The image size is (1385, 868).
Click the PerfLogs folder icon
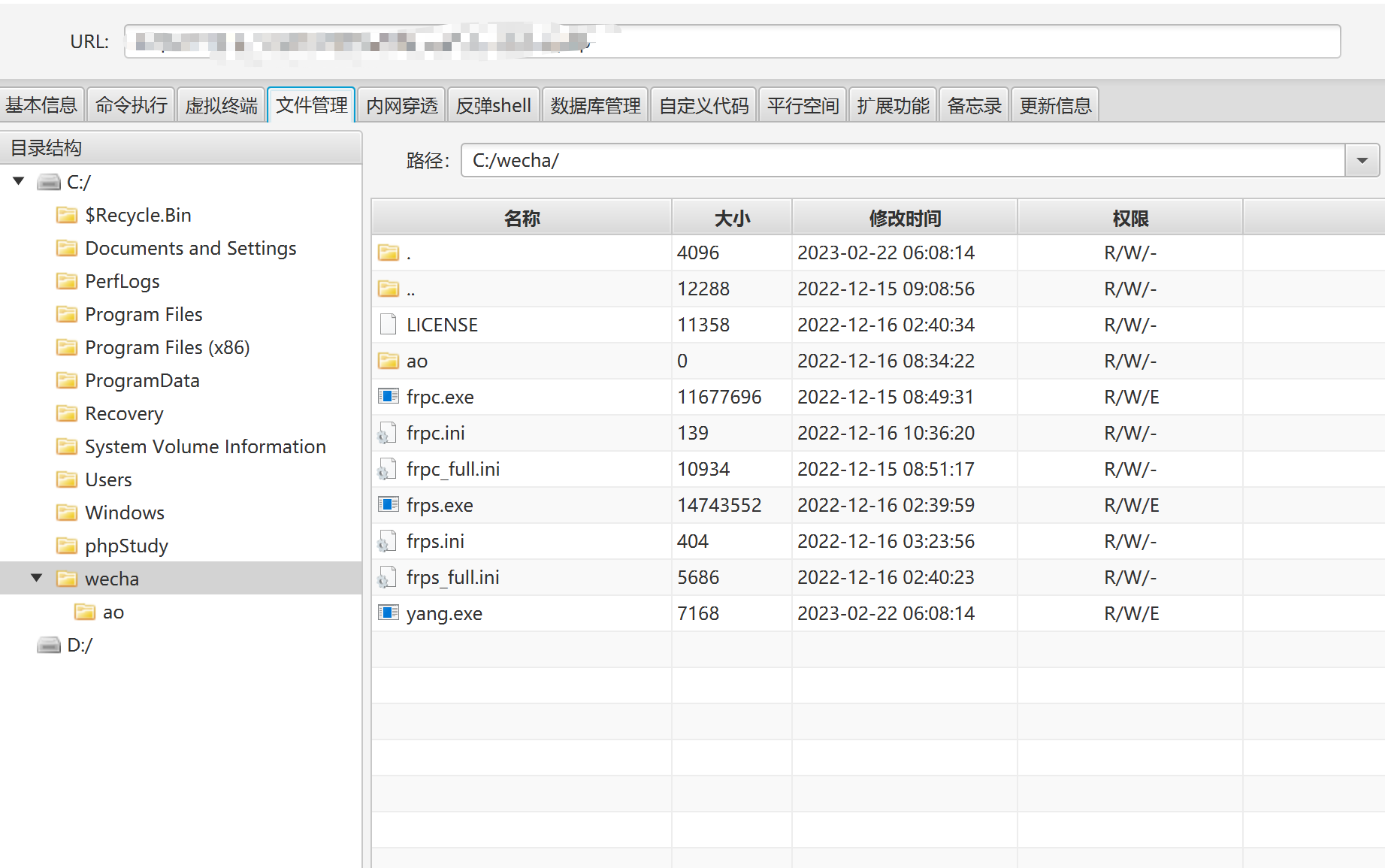coord(67,281)
